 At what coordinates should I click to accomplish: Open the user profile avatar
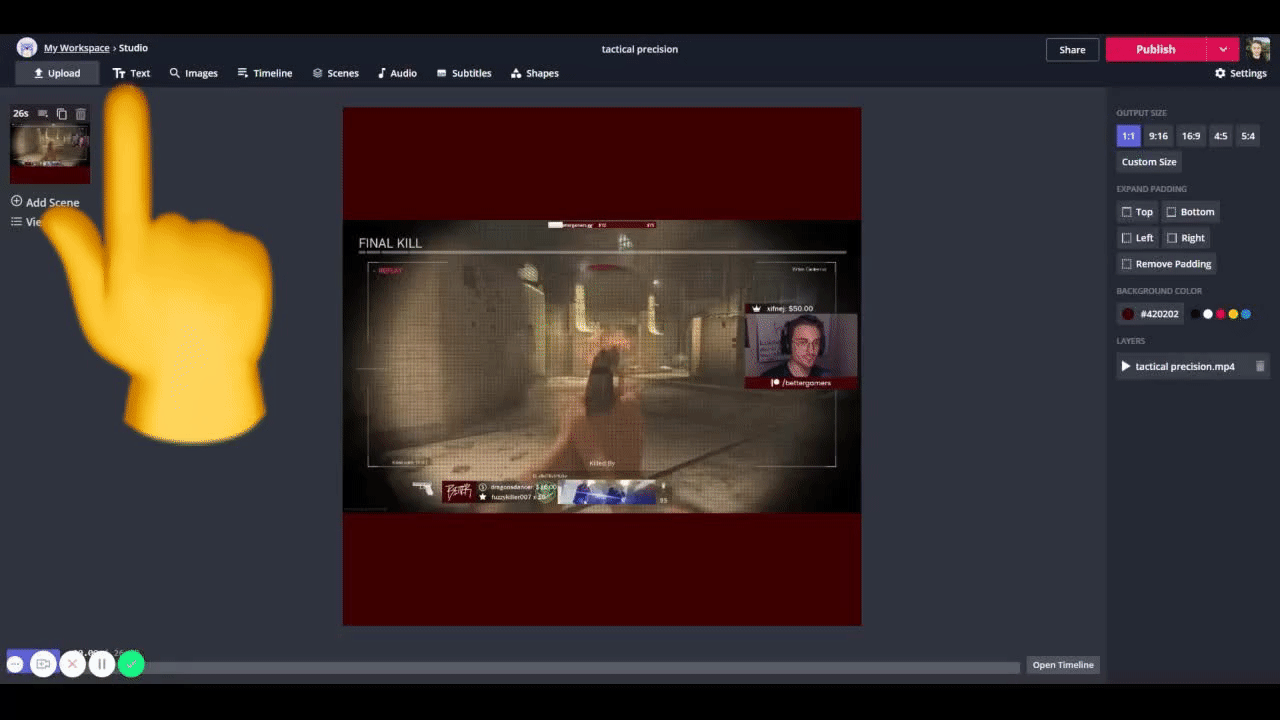pos(1257,49)
